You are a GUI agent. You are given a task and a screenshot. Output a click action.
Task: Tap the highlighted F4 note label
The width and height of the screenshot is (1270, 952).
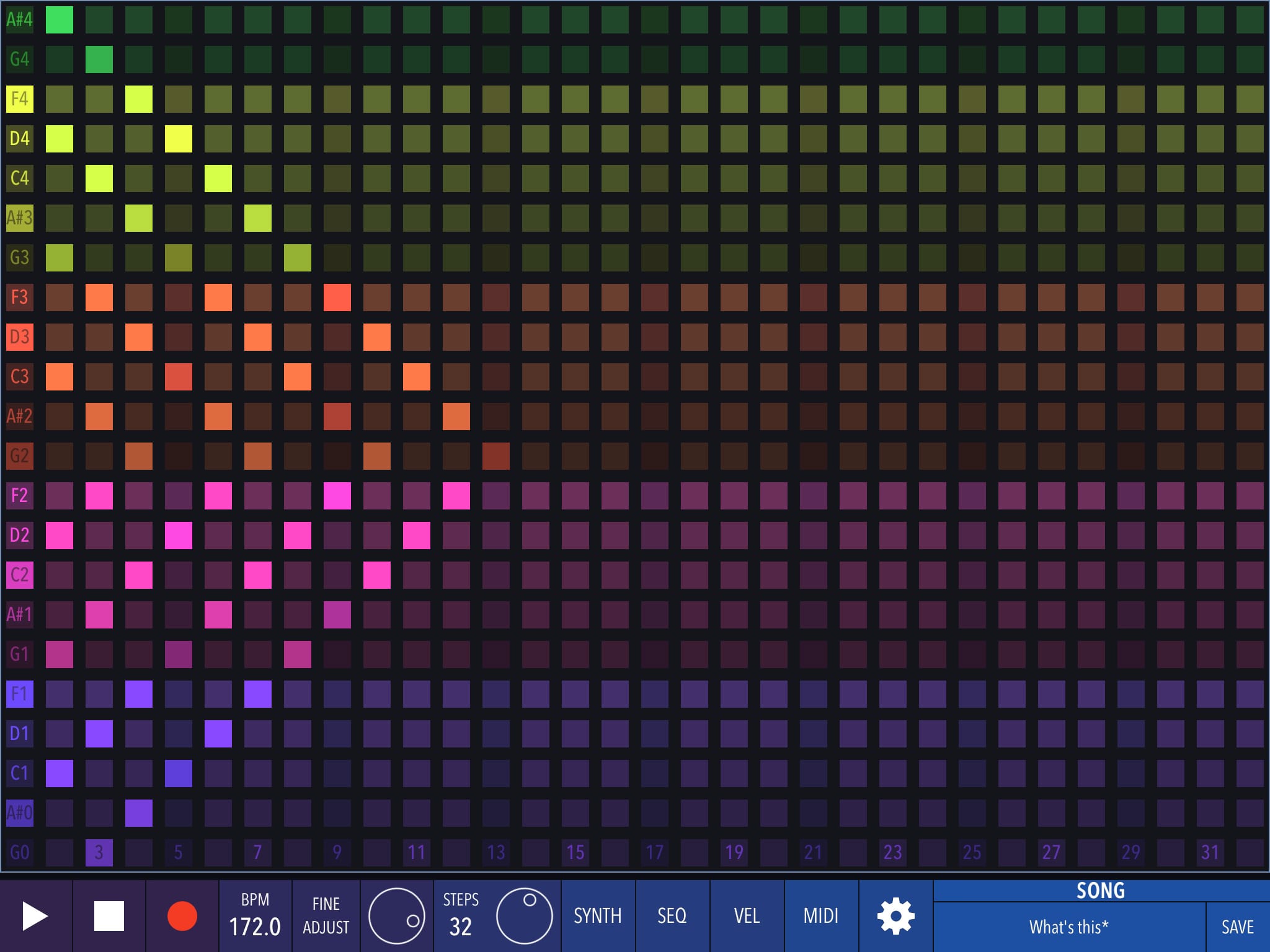(20, 99)
